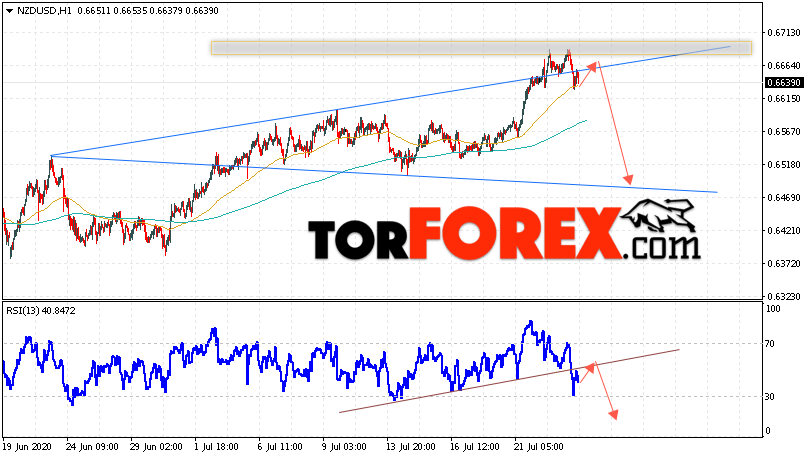The width and height of the screenshot is (808, 458).
Task: Select price axis value 0.64210
Action: (784, 230)
